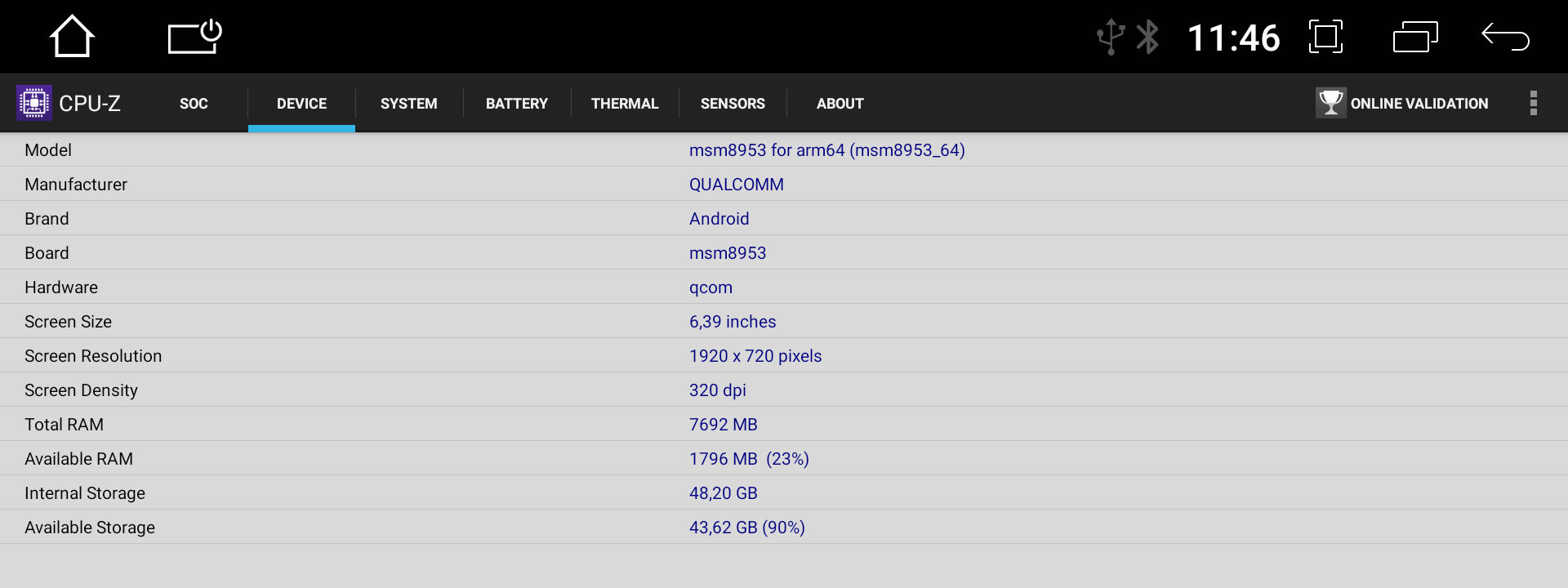Tap the fullscreen screenshot frame icon
Image resolution: width=1568 pixels, height=588 pixels.
[x=1325, y=37]
